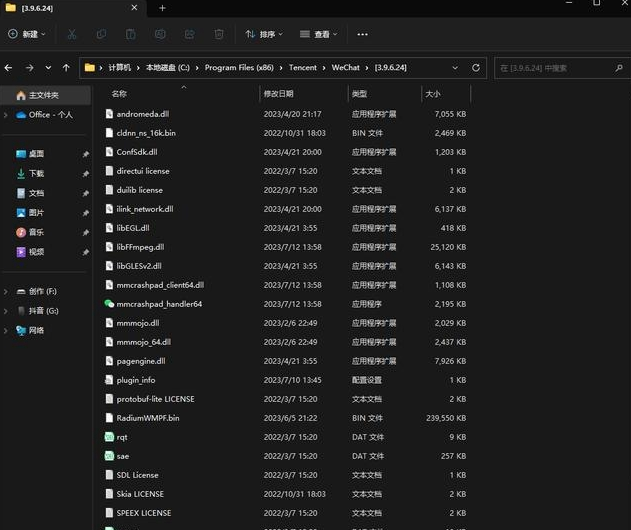Select the mmmojo_64.dll file

click(285, 342)
